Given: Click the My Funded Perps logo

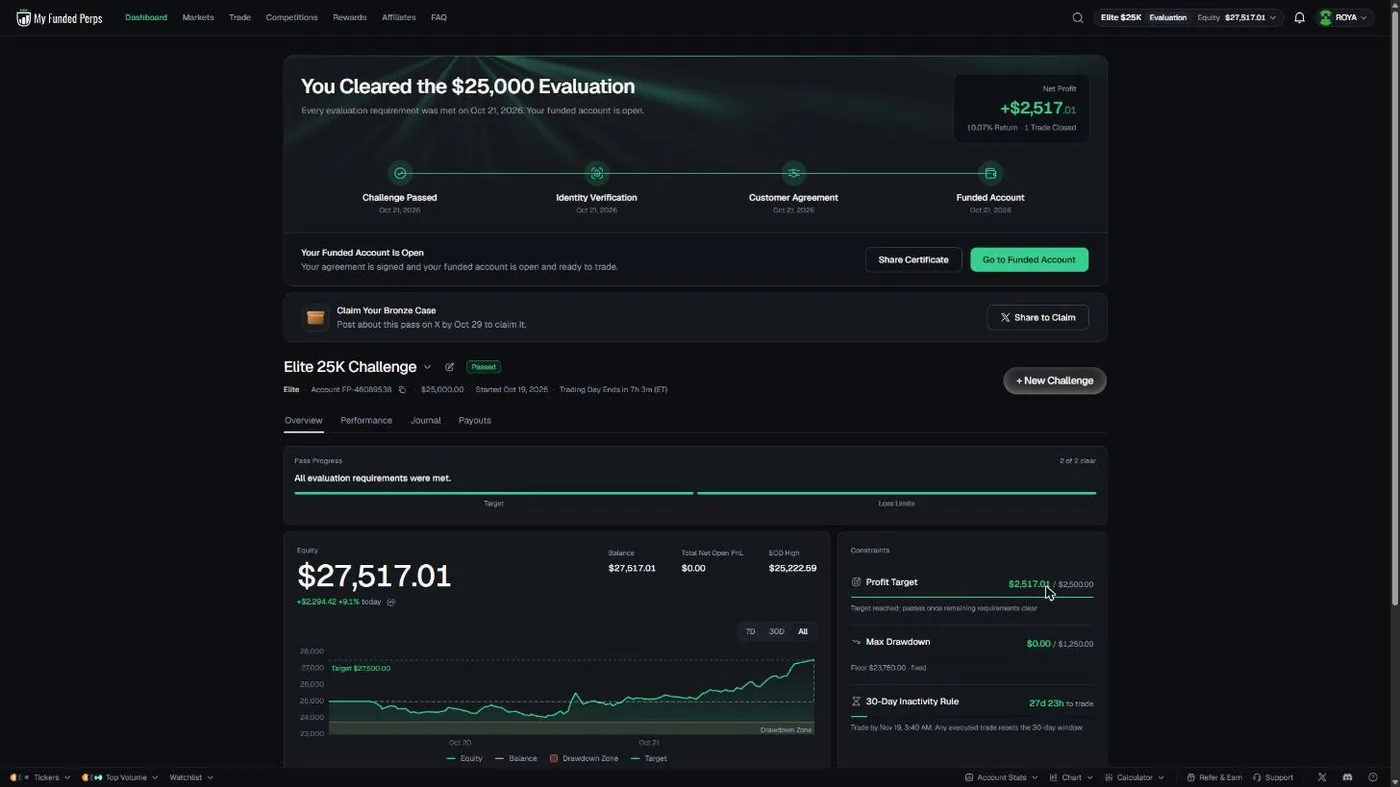Looking at the screenshot, I should coord(59,18).
